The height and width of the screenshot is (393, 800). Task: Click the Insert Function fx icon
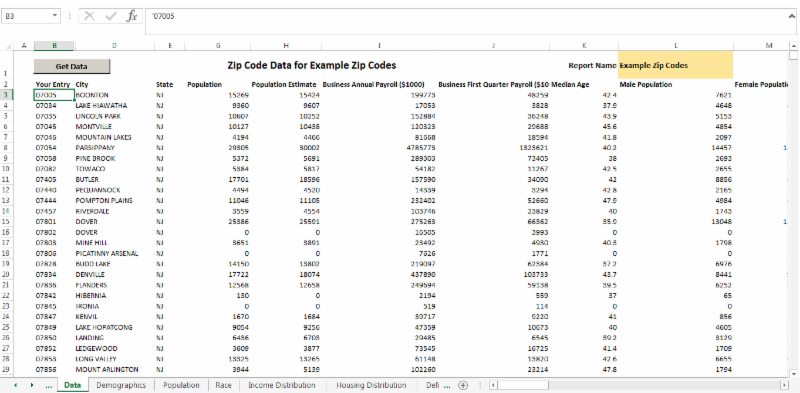click(x=132, y=16)
